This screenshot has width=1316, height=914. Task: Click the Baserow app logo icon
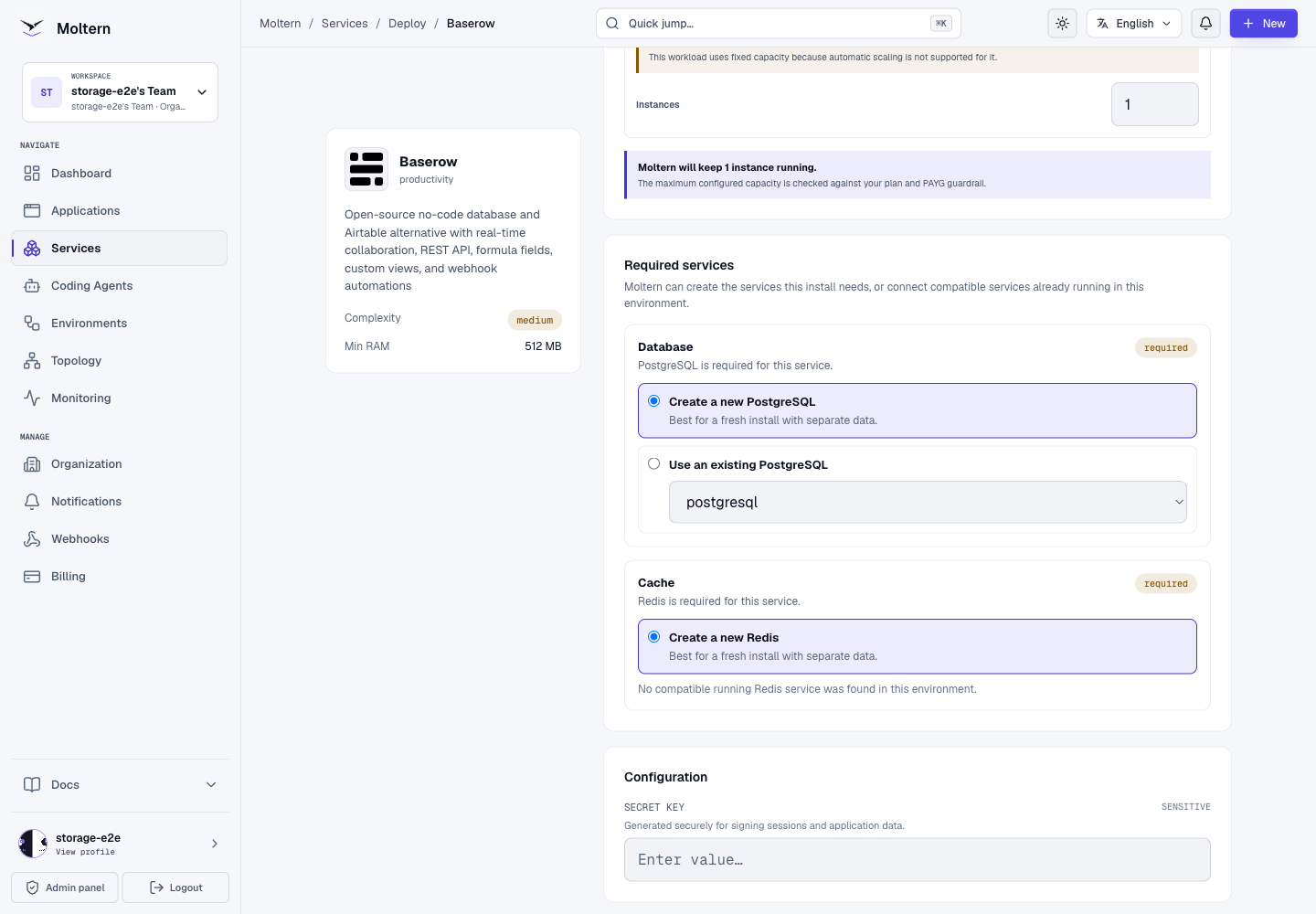click(x=366, y=169)
